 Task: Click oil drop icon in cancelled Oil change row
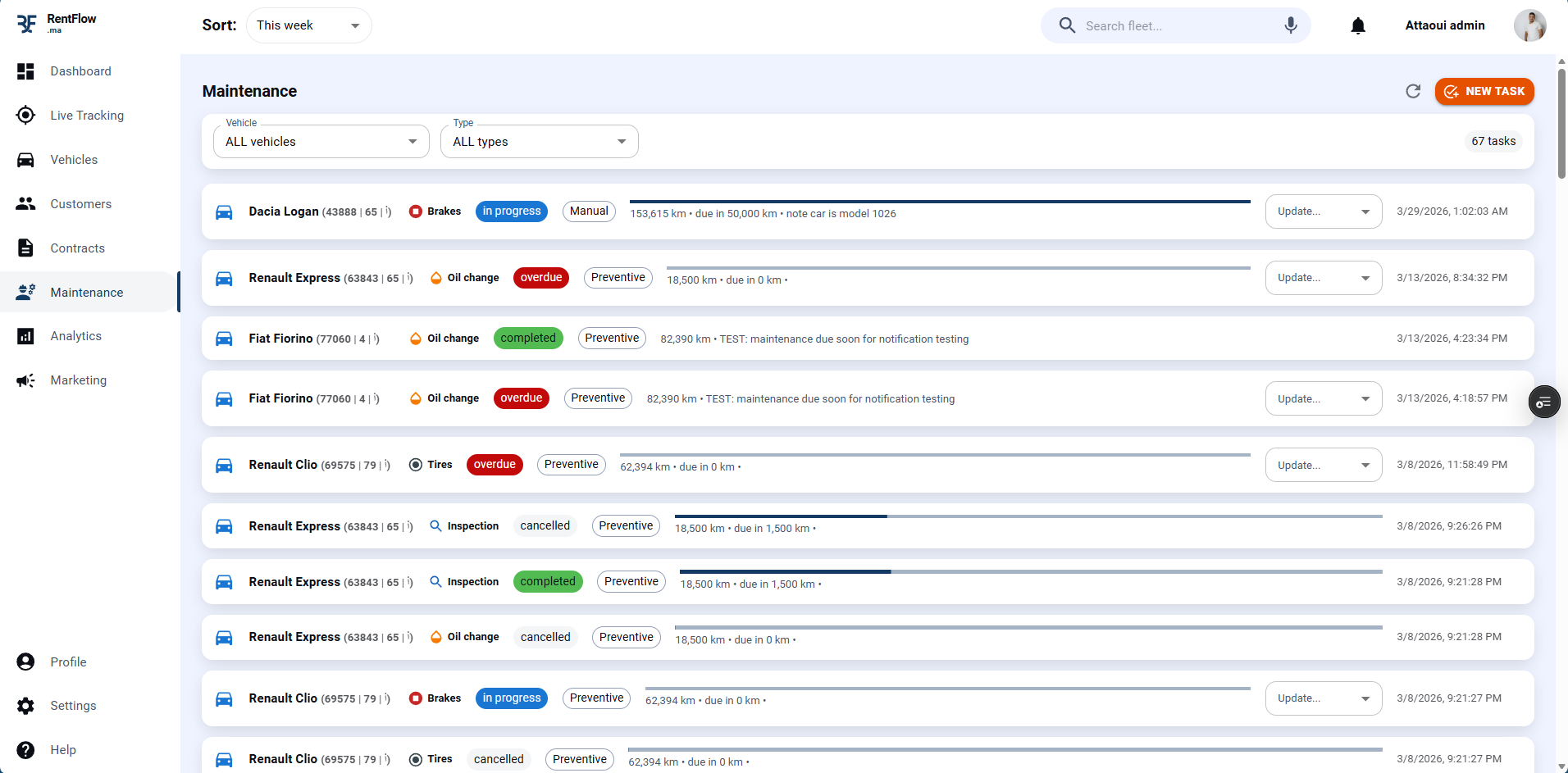tap(436, 637)
